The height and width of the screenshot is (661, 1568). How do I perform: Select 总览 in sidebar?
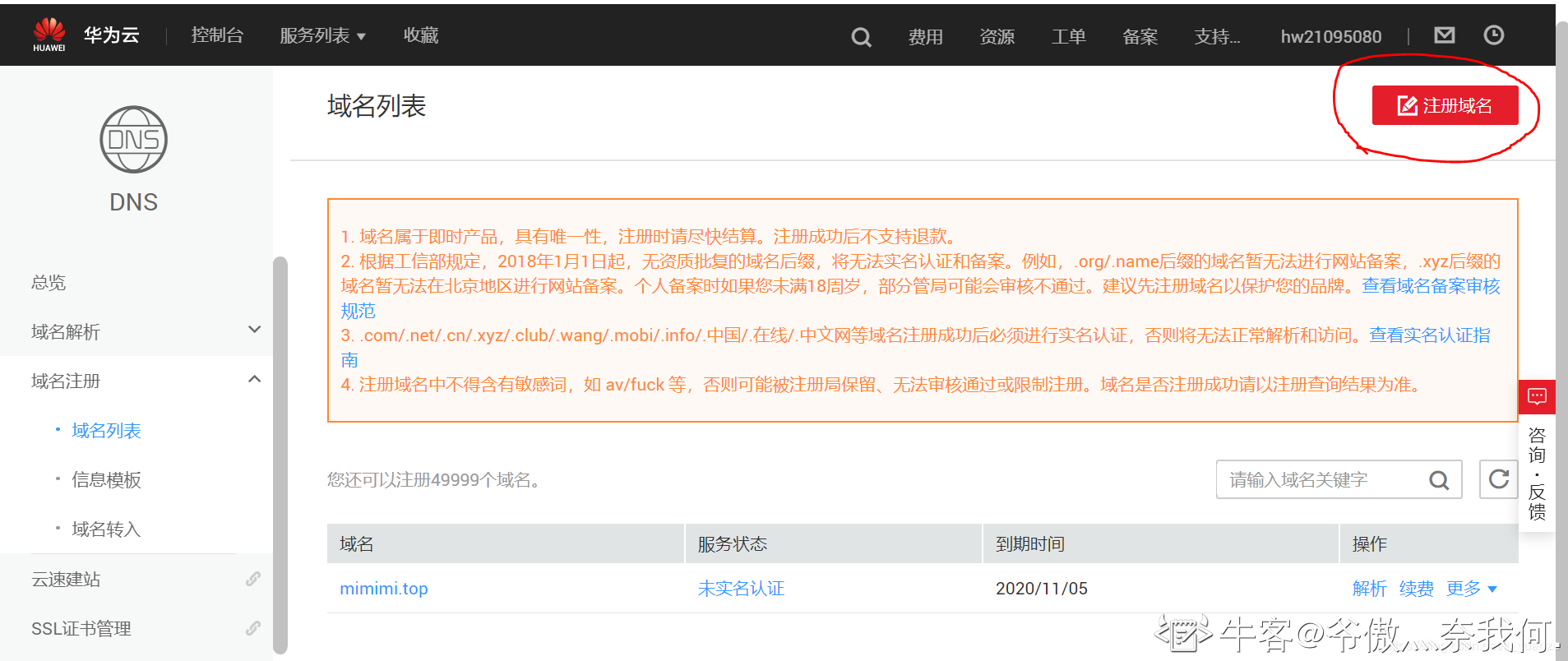coord(49,282)
